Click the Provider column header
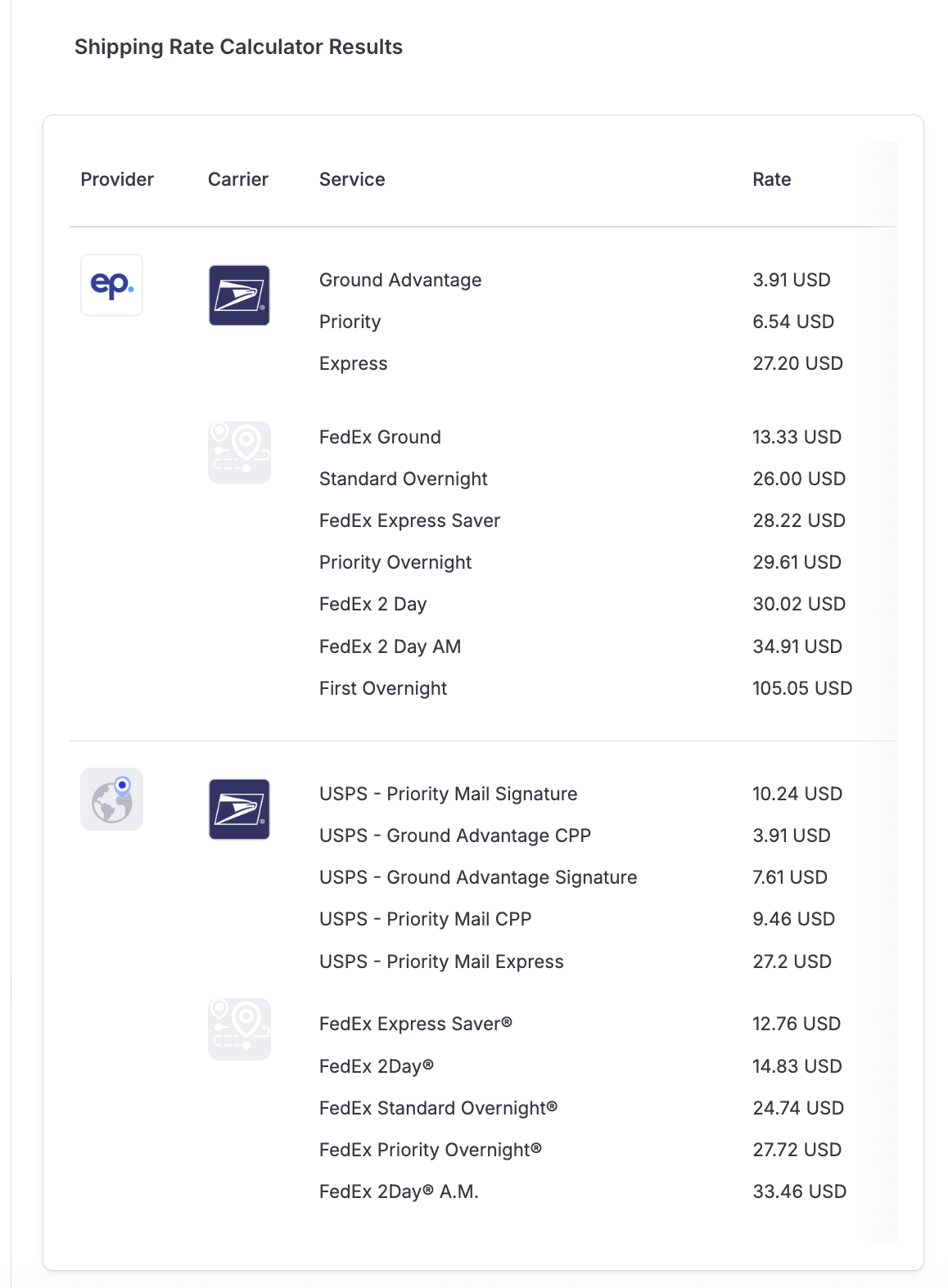 (117, 179)
